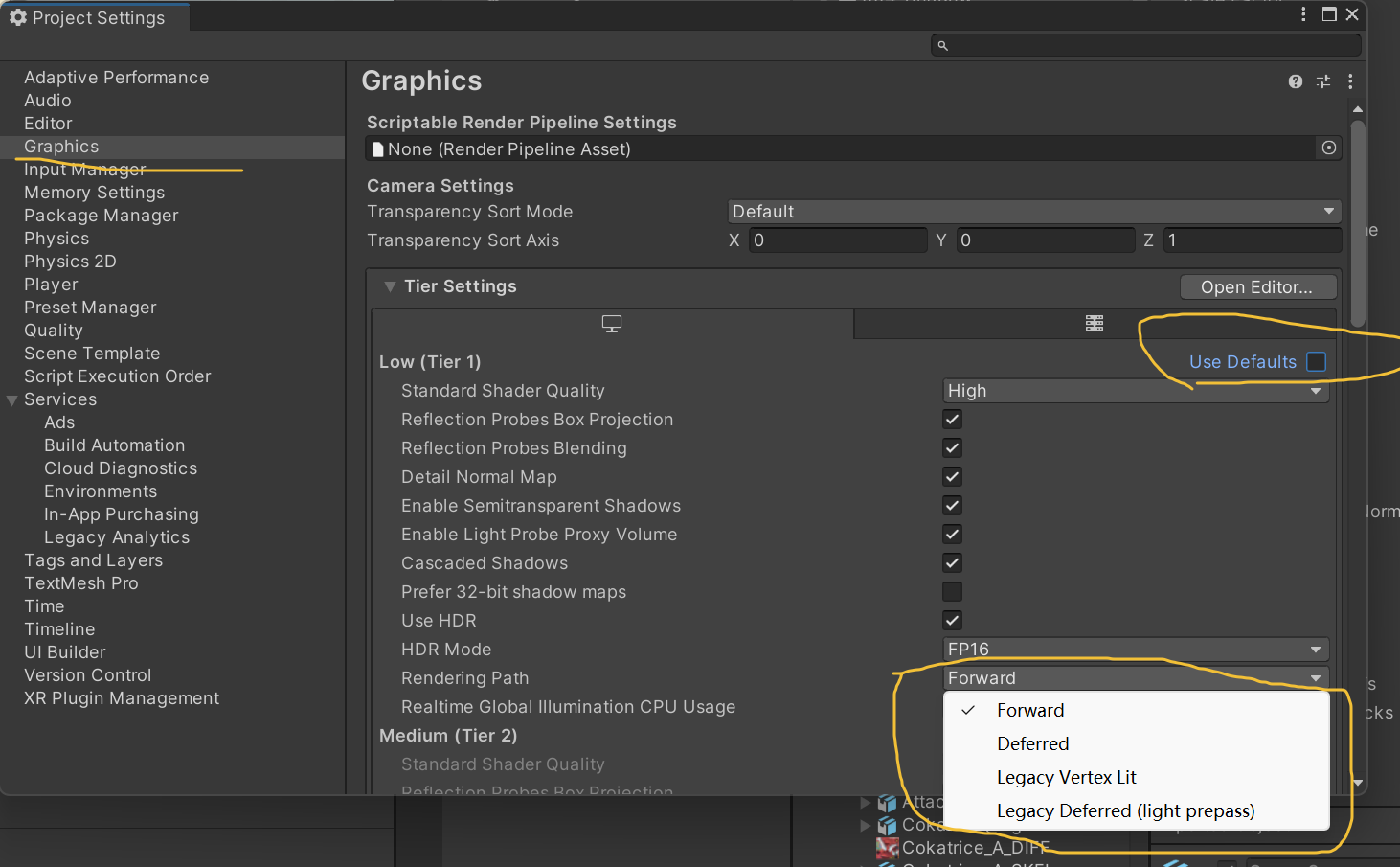Choose Deferred rendering path
1400x867 pixels.
pos(1137,743)
